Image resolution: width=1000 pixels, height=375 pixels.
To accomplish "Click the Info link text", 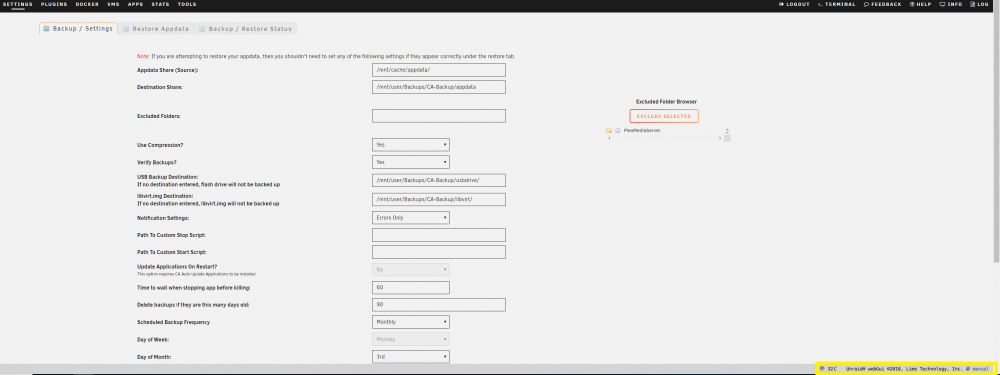I will pos(955,4).
